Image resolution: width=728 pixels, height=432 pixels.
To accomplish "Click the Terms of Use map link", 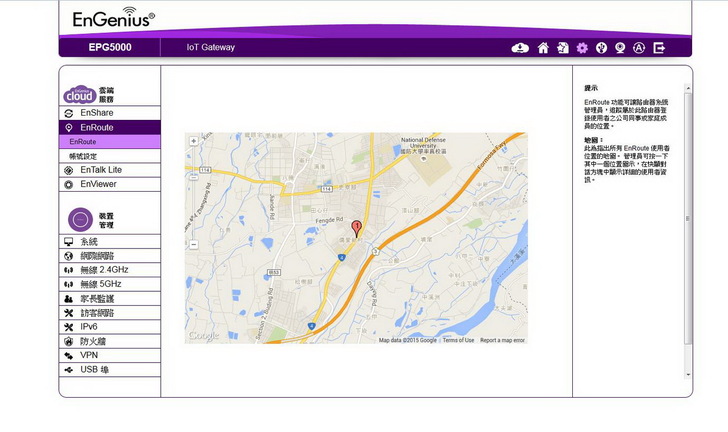I will [458, 340].
